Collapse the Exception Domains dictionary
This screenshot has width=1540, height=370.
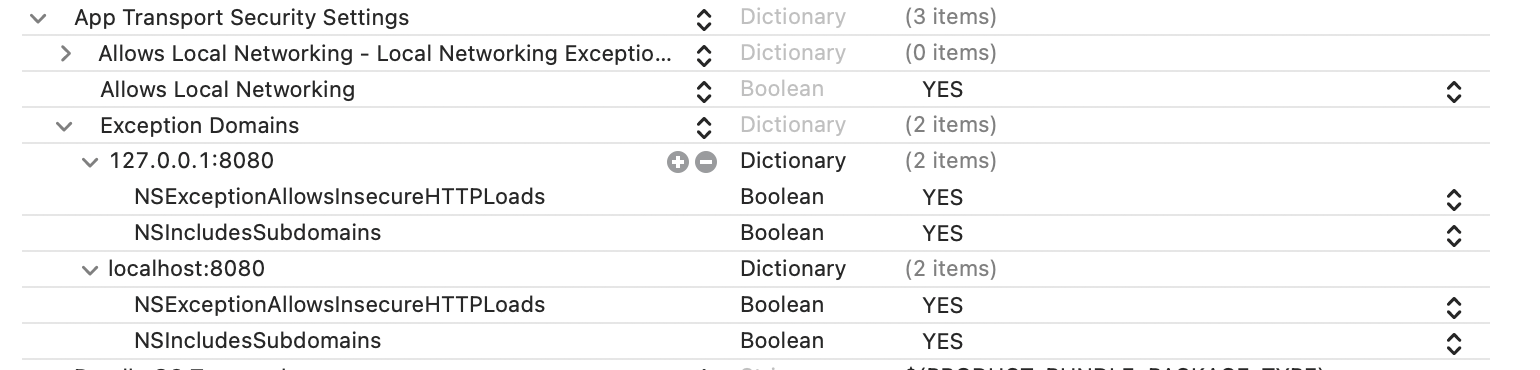(65, 126)
